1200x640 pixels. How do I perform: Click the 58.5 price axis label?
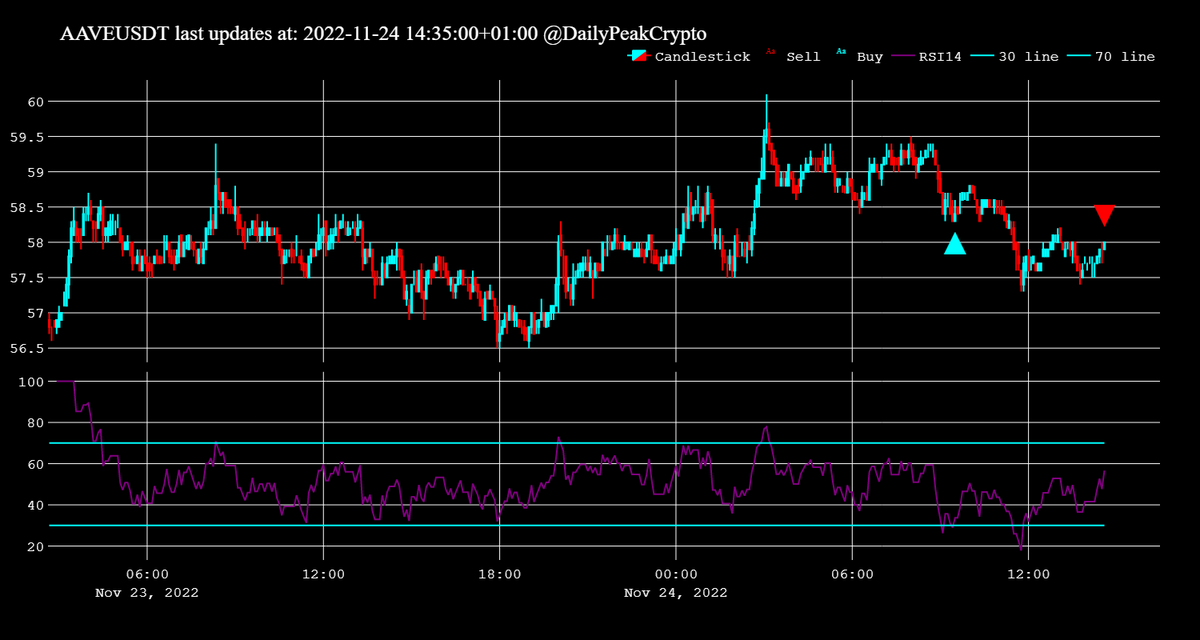pyautogui.click(x=26, y=208)
